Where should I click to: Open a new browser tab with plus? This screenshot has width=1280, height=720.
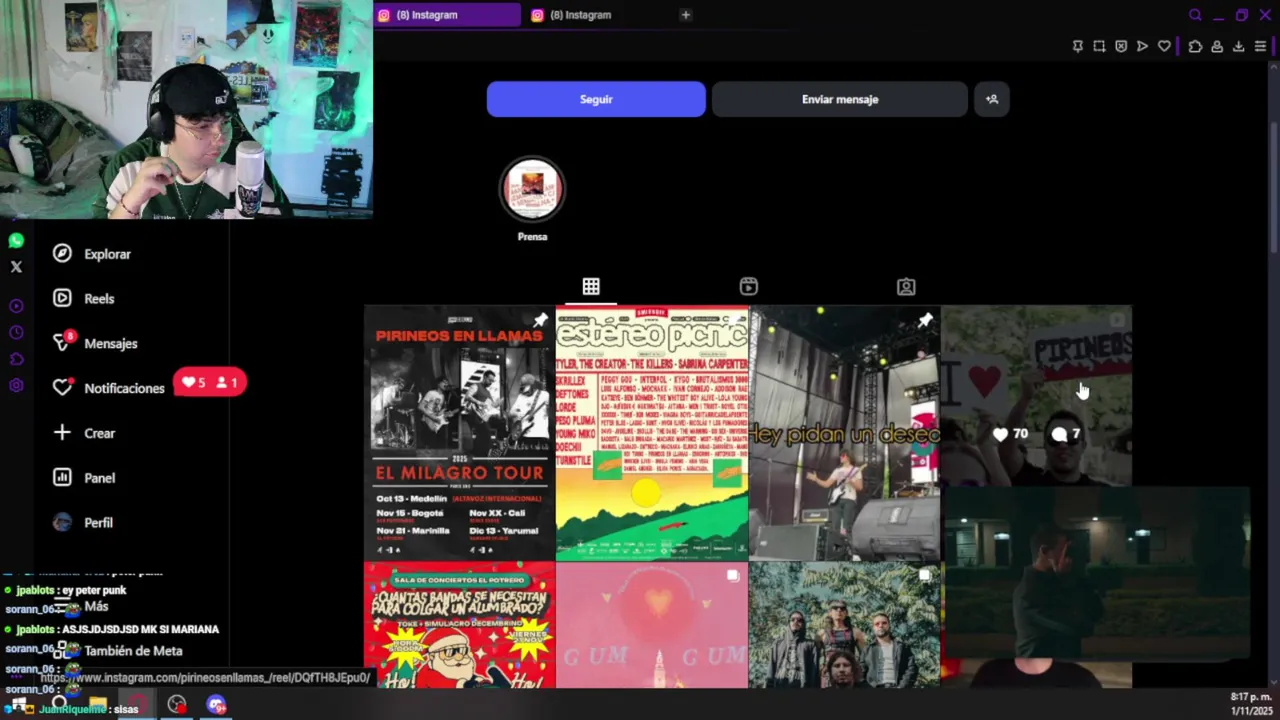point(685,15)
